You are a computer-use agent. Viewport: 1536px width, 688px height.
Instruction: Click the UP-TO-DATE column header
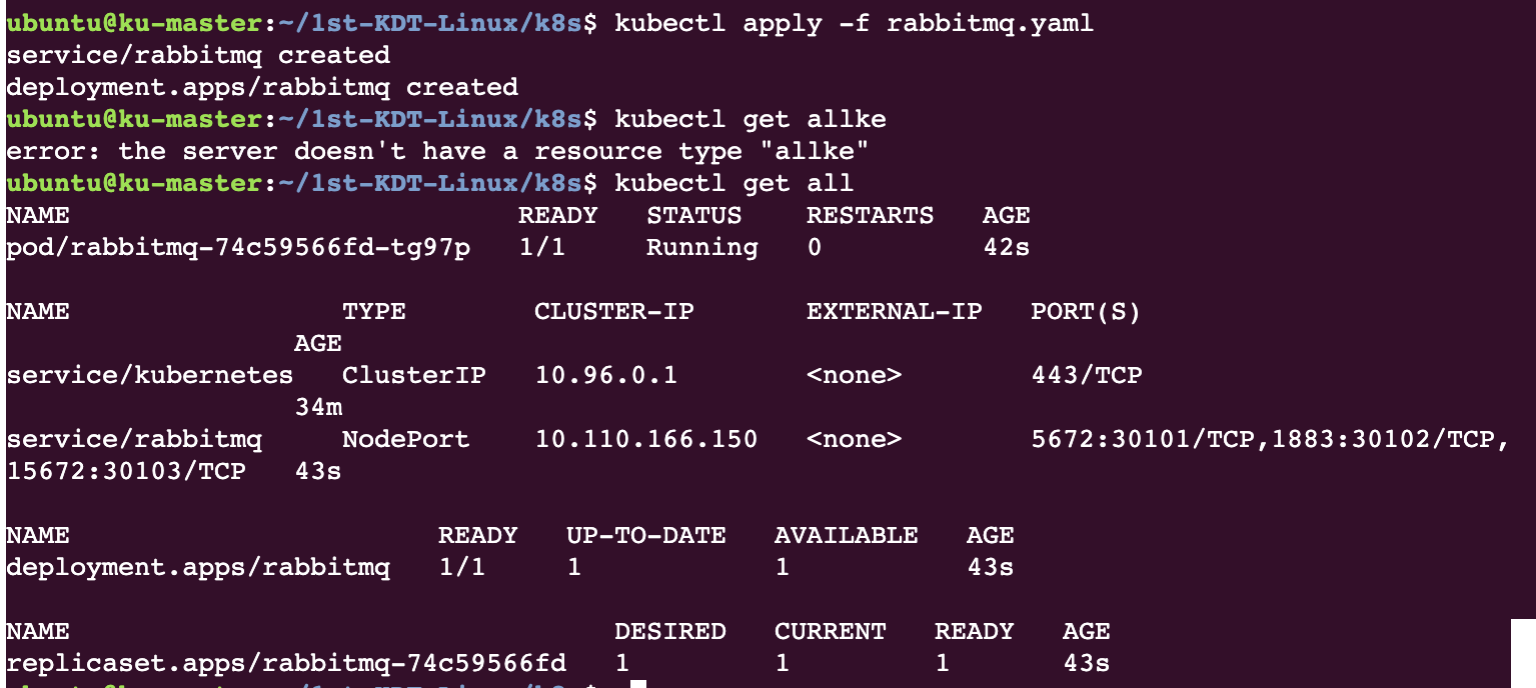646,535
